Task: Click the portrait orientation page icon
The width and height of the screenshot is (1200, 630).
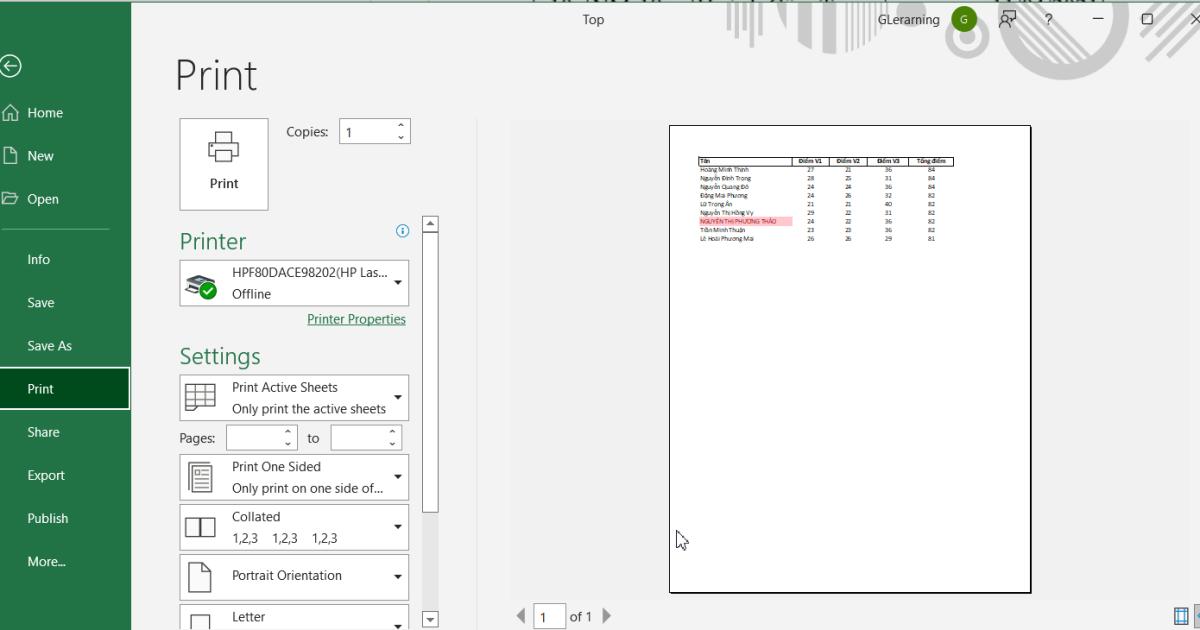Action: click(x=200, y=577)
